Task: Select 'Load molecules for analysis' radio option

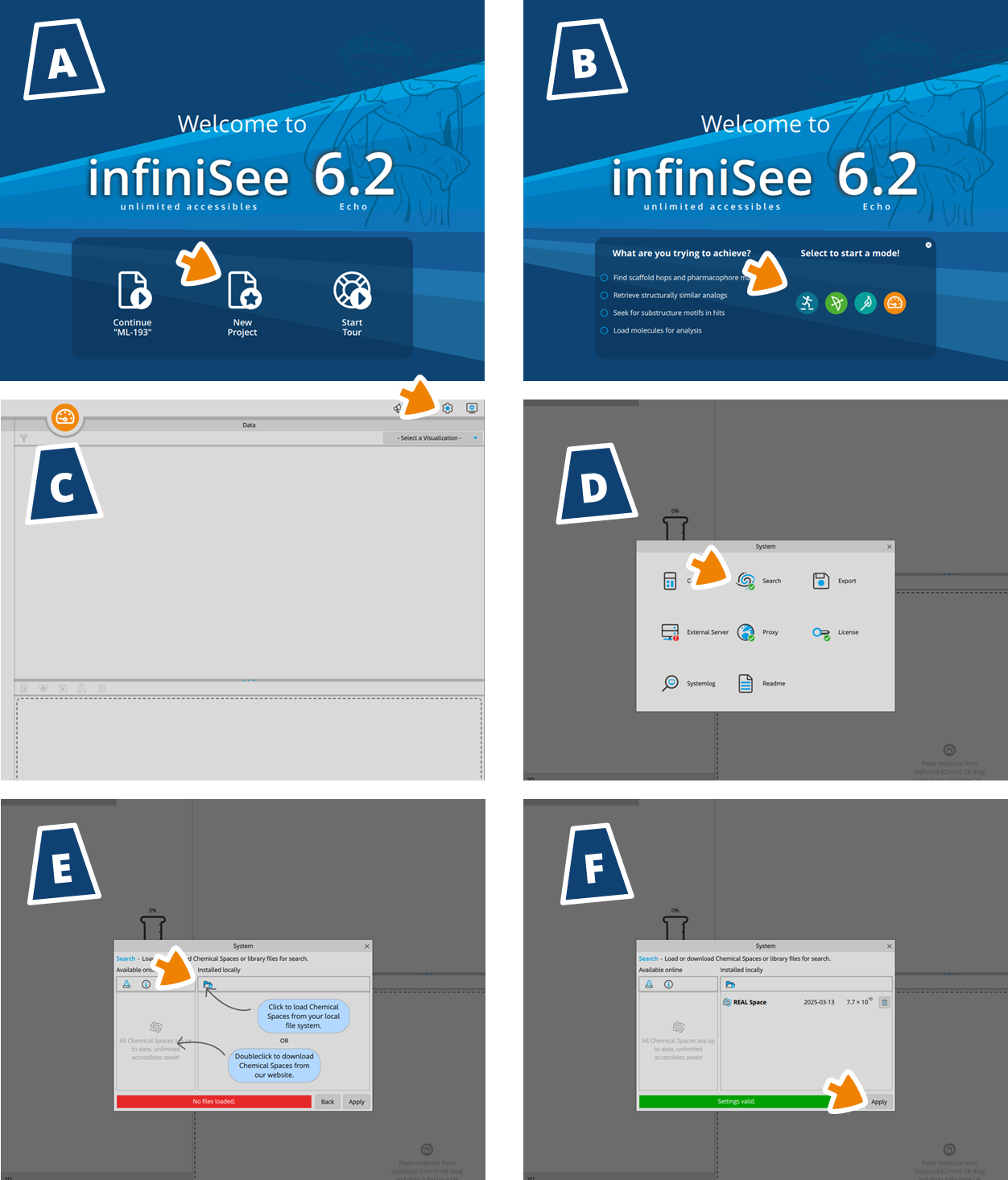Action: pos(605,331)
